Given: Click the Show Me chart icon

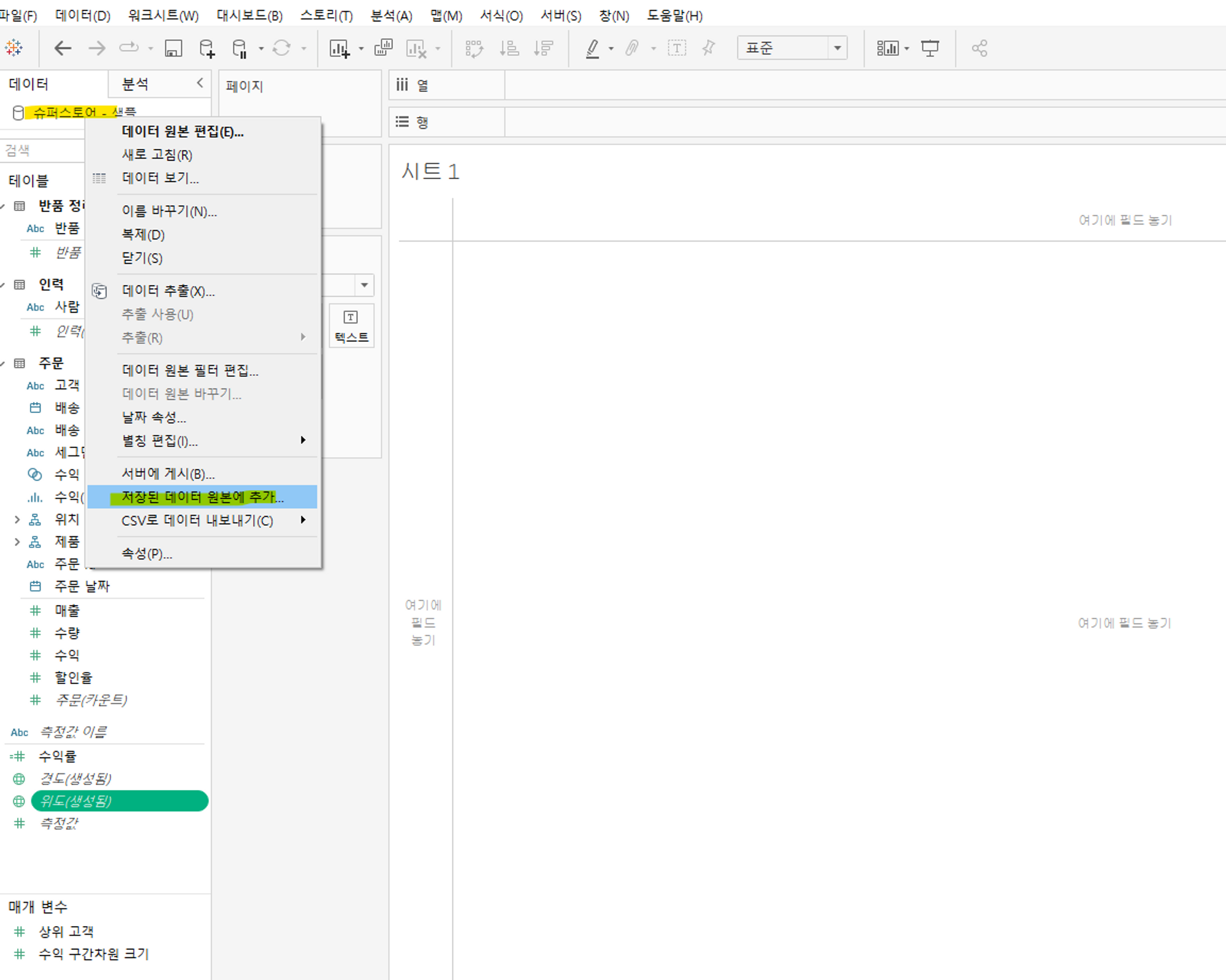Looking at the screenshot, I should click(887, 48).
